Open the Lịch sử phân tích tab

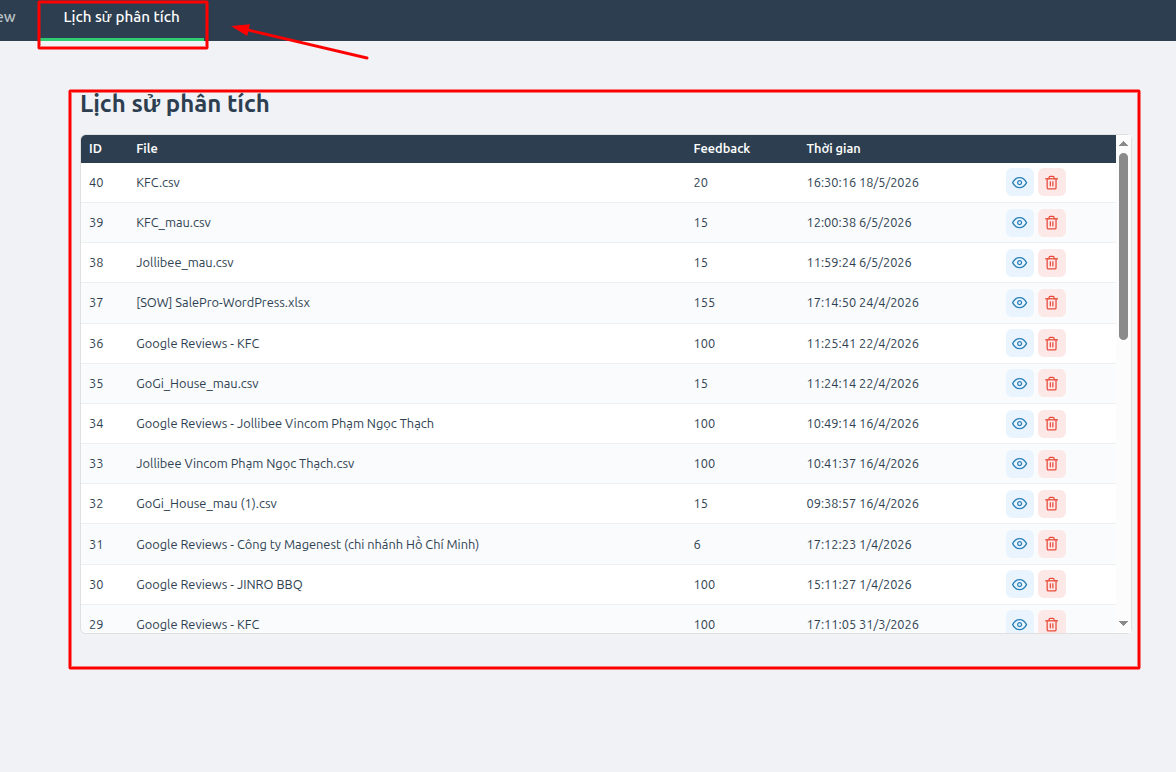(x=122, y=17)
